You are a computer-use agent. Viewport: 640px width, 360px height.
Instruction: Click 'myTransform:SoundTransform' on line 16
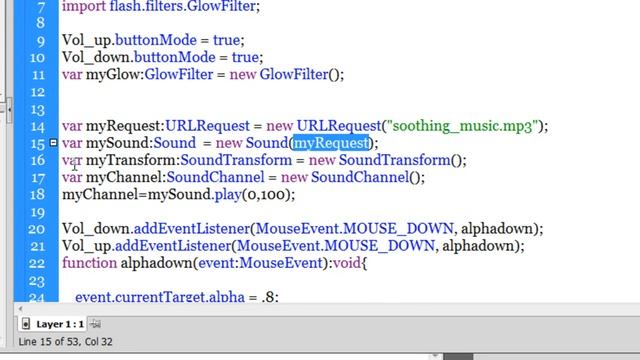coord(189,160)
